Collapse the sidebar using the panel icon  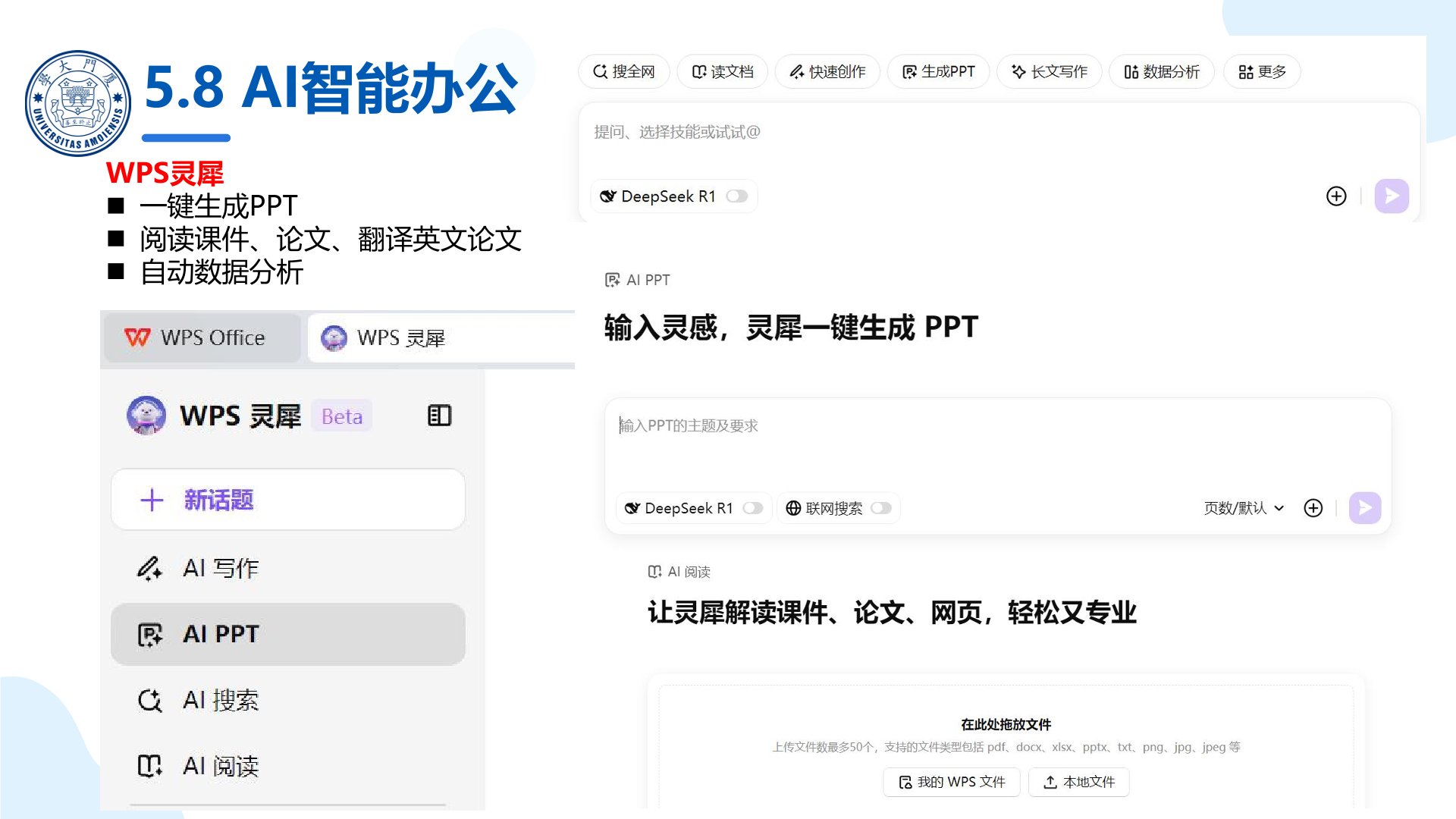(x=438, y=416)
